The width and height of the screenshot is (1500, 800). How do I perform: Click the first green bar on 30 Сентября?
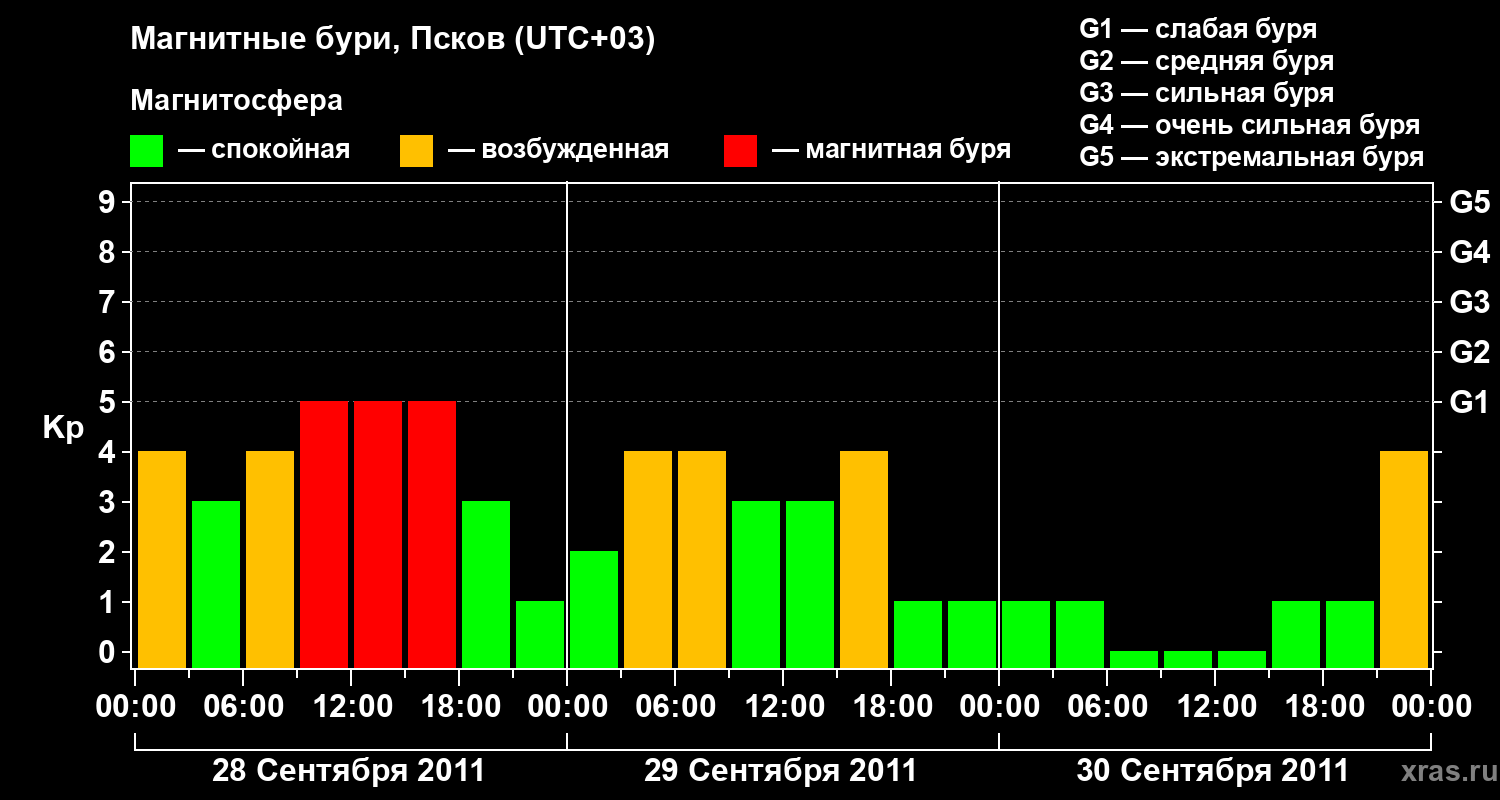[x=1026, y=634]
